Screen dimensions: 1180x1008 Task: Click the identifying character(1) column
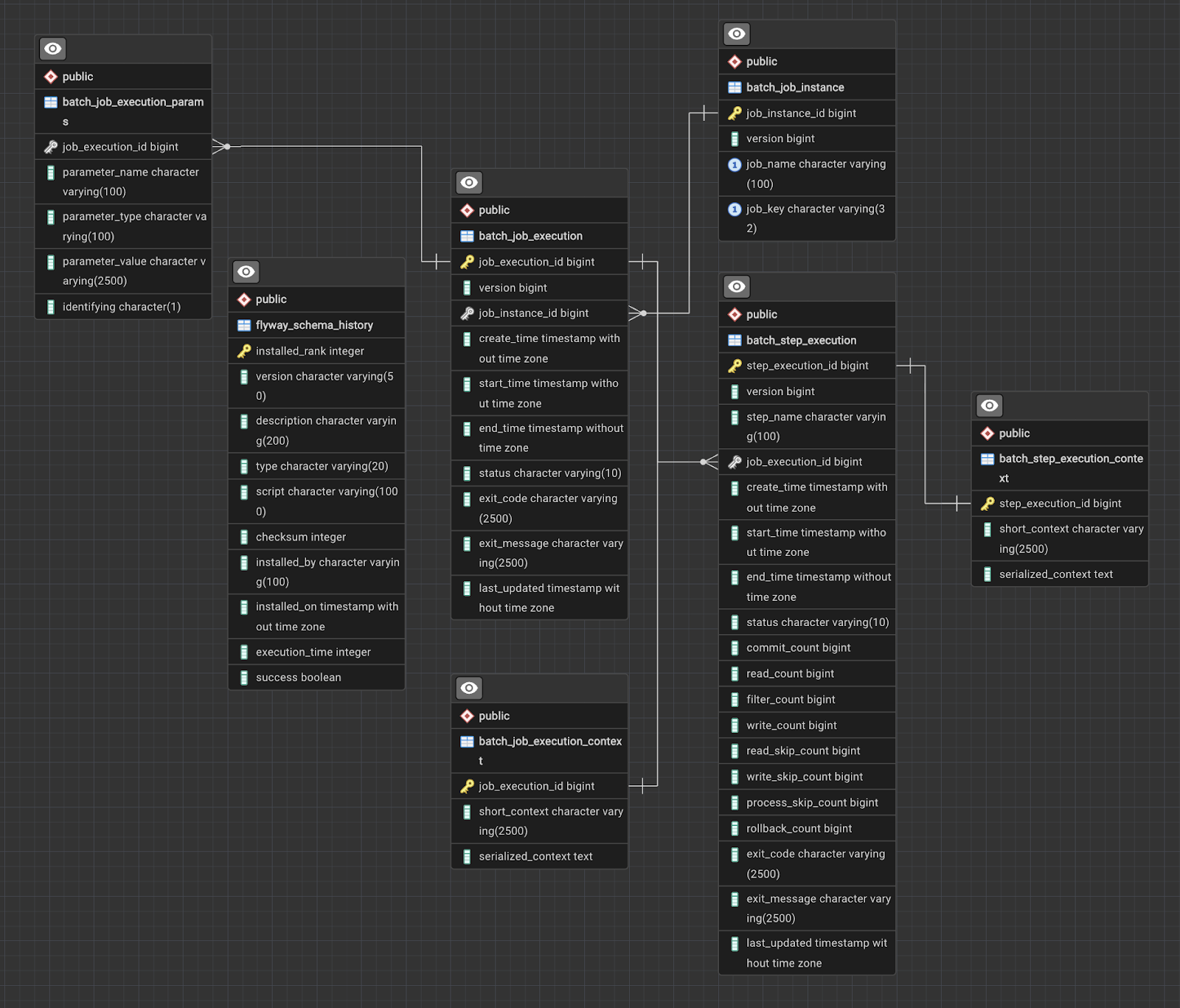[122, 307]
